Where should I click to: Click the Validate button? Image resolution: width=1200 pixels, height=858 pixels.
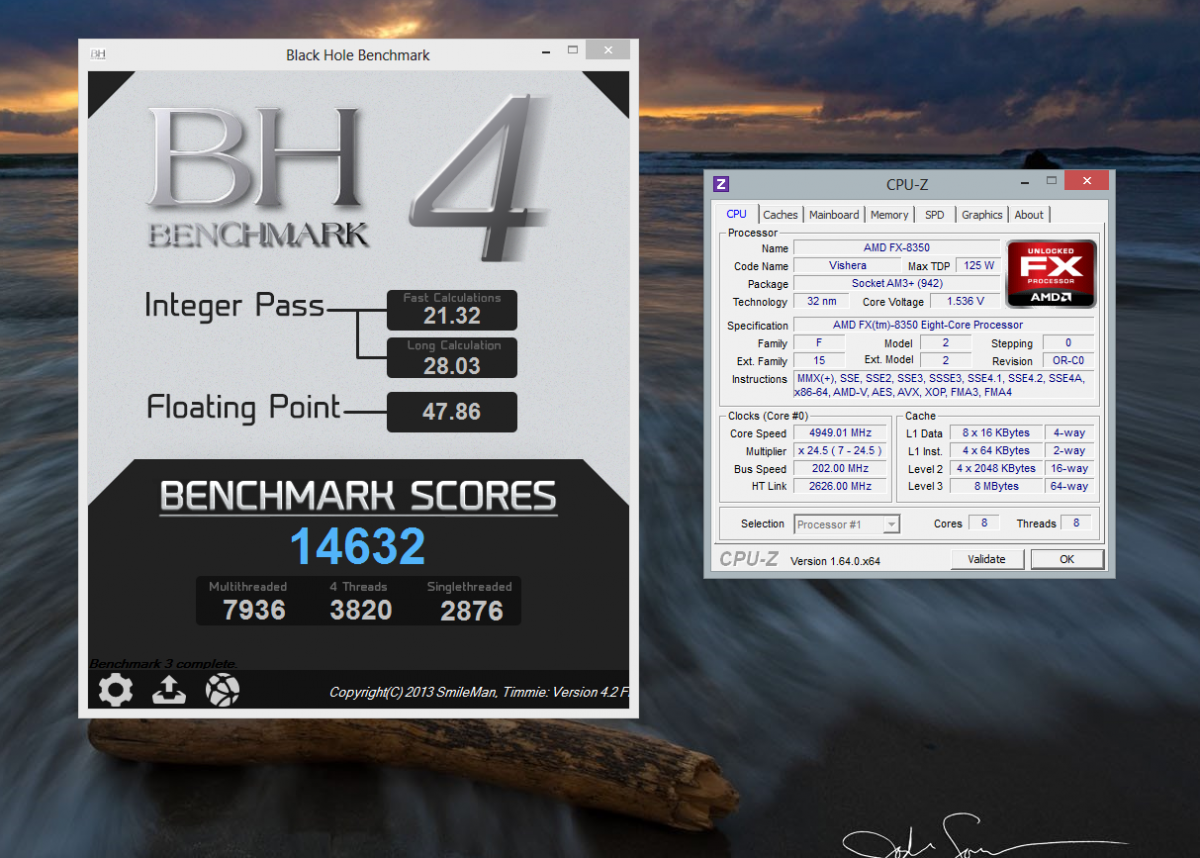[987, 559]
